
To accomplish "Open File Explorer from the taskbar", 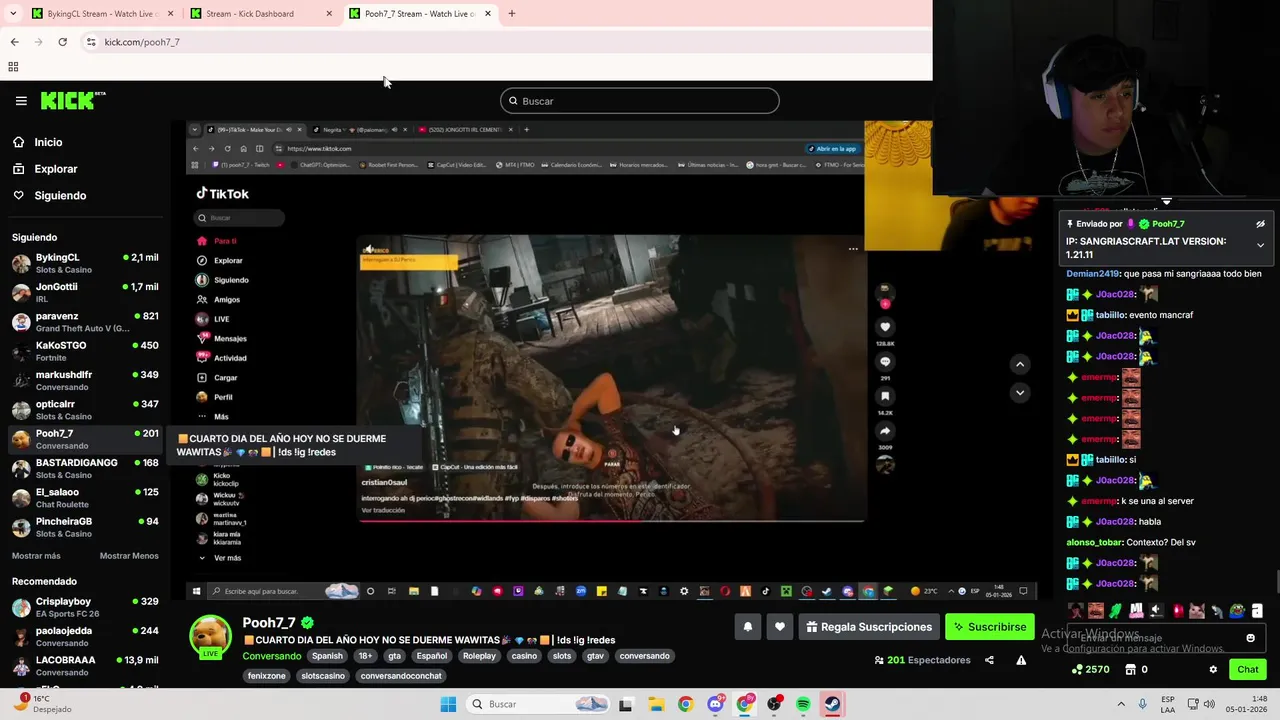I will click(x=656, y=704).
